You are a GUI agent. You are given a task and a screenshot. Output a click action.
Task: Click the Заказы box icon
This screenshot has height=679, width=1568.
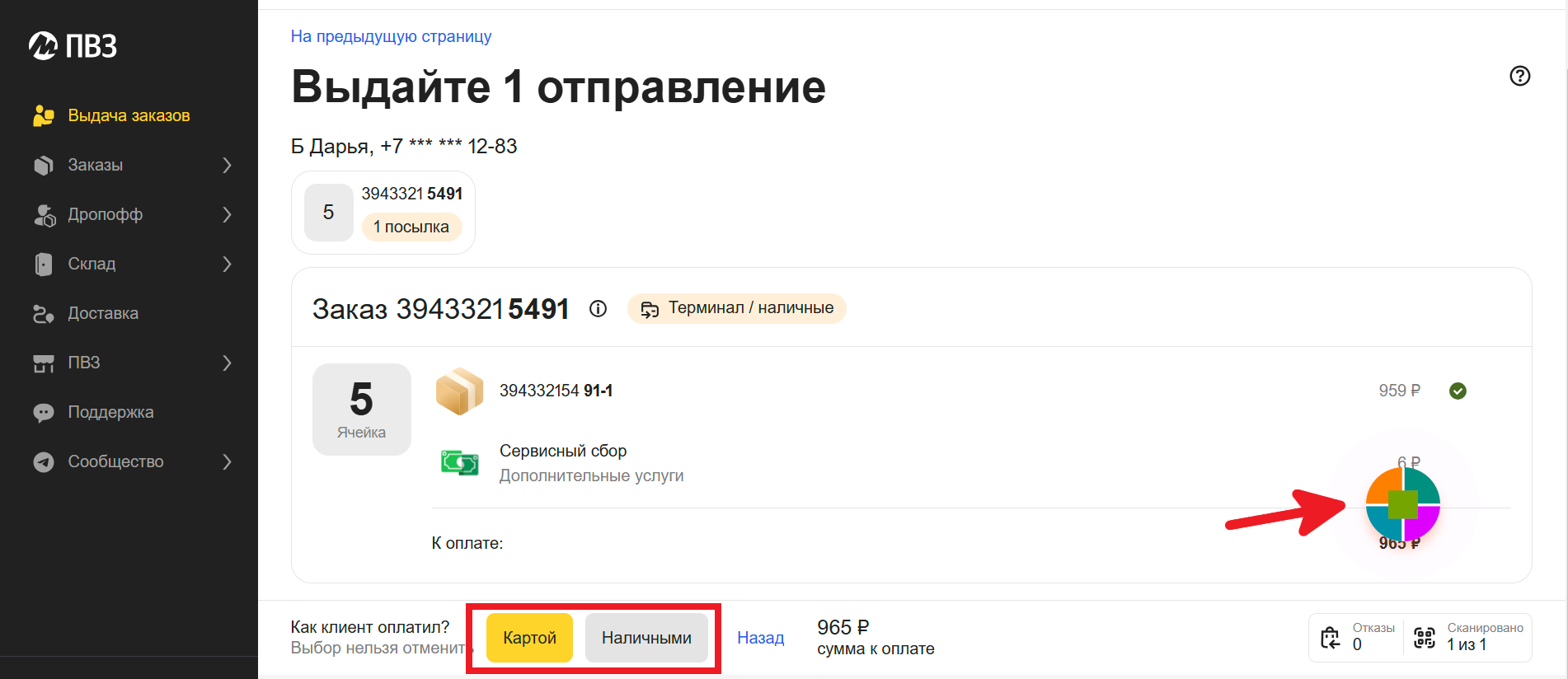[x=44, y=166]
